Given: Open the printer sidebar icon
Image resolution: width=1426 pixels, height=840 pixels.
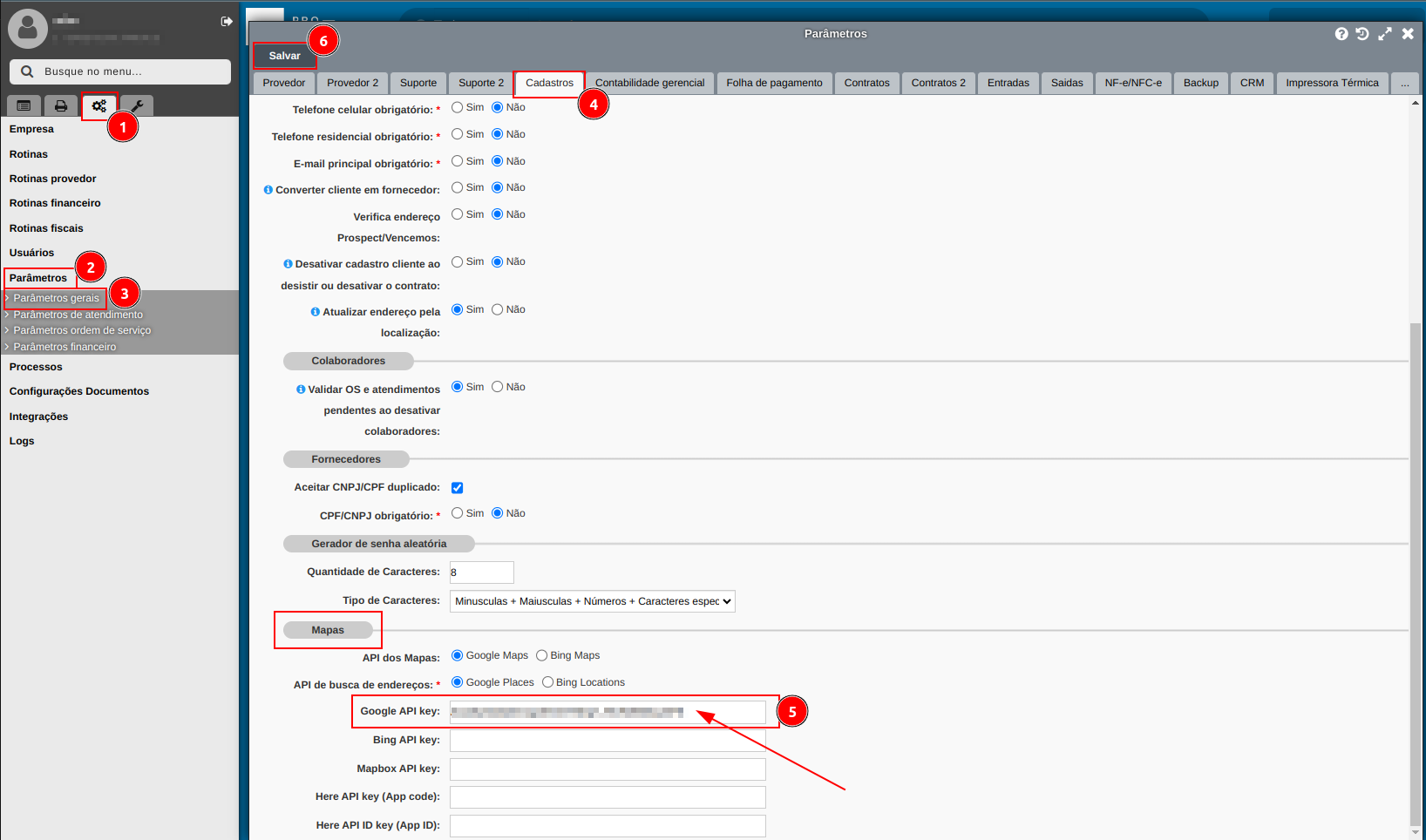Looking at the screenshot, I should (x=61, y=105).
